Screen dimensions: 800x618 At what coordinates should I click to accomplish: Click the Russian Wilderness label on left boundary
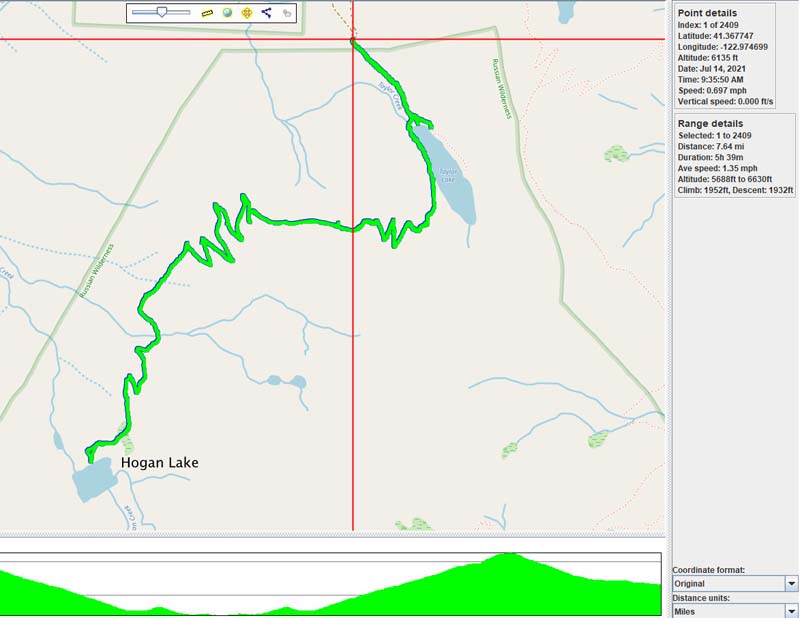click(99, 270)
